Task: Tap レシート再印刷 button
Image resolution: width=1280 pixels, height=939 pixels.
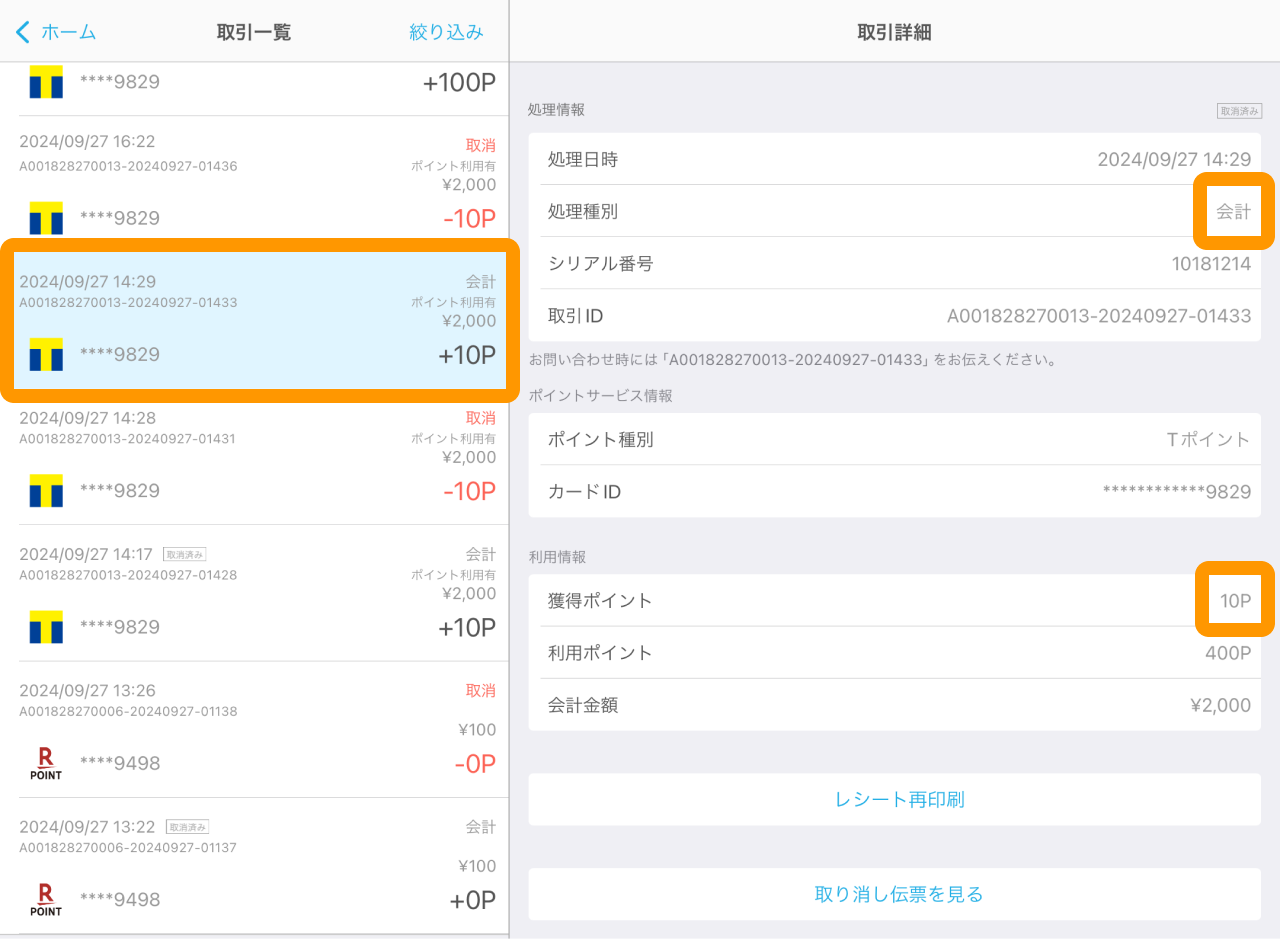Action: pyautogui.click(x=894, y=800)
